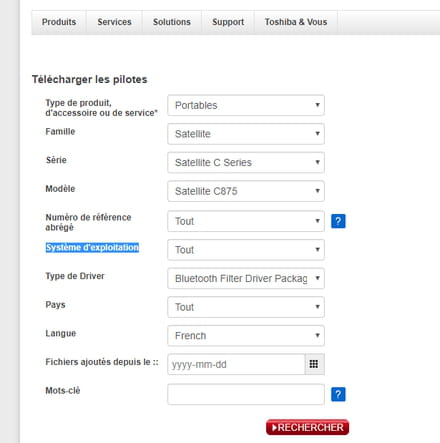Open the Type de produit dropdown

246,105
